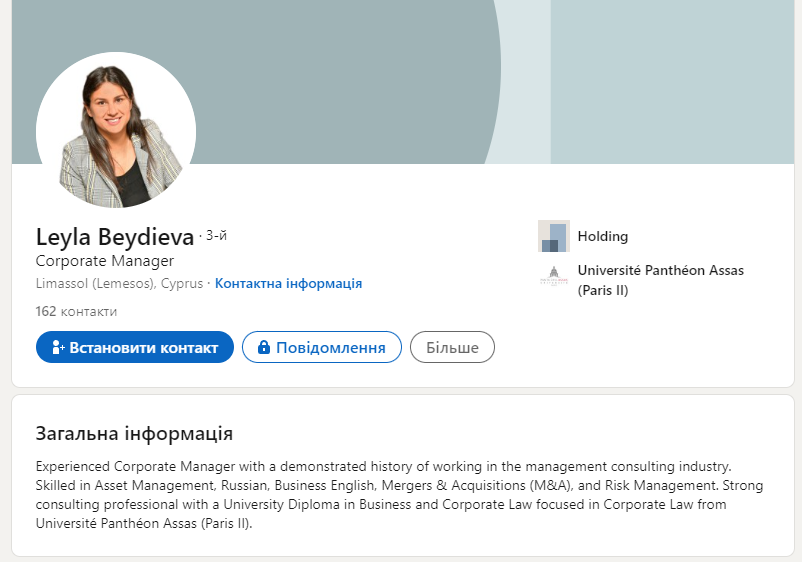Open the Контактна інформація link
The width and height of the screenshot is (802, 562).
[x=288, y=283]
